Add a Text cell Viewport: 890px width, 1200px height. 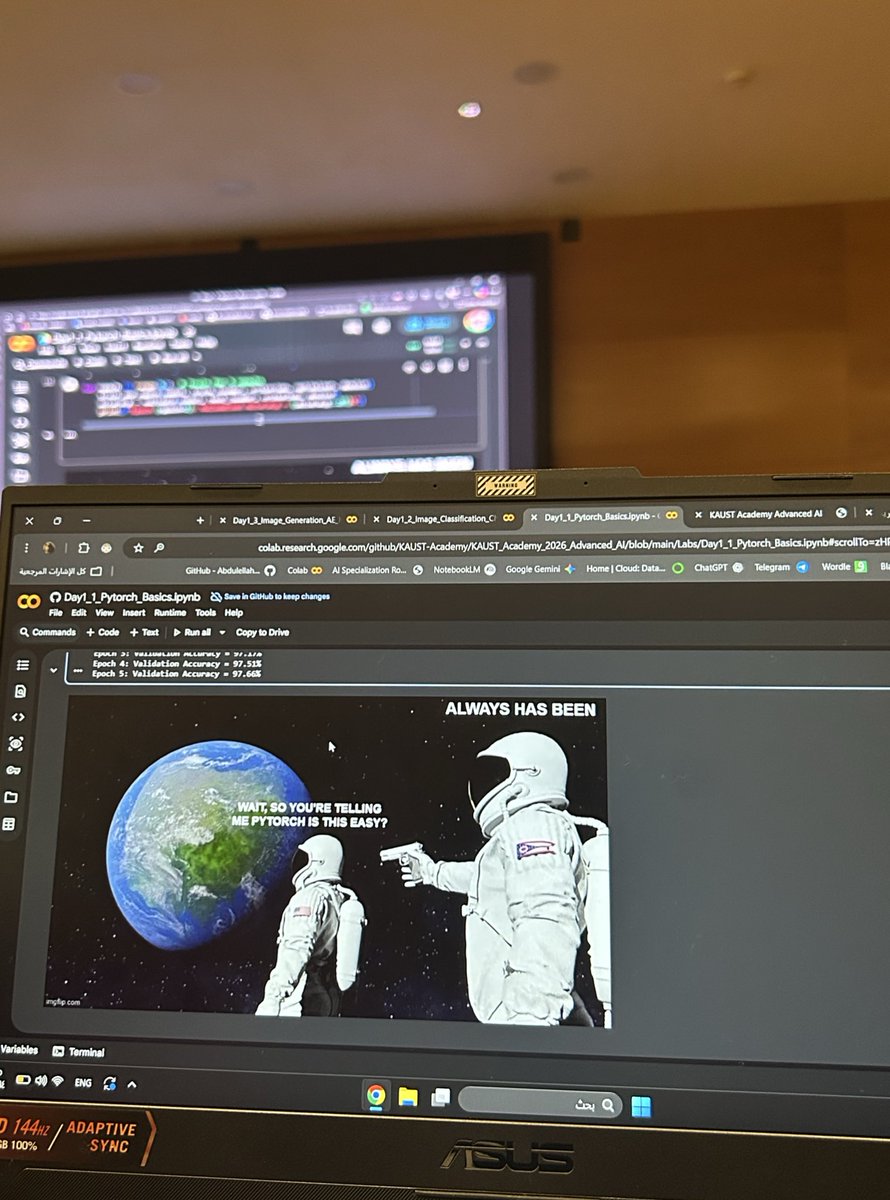click(144, 632)
